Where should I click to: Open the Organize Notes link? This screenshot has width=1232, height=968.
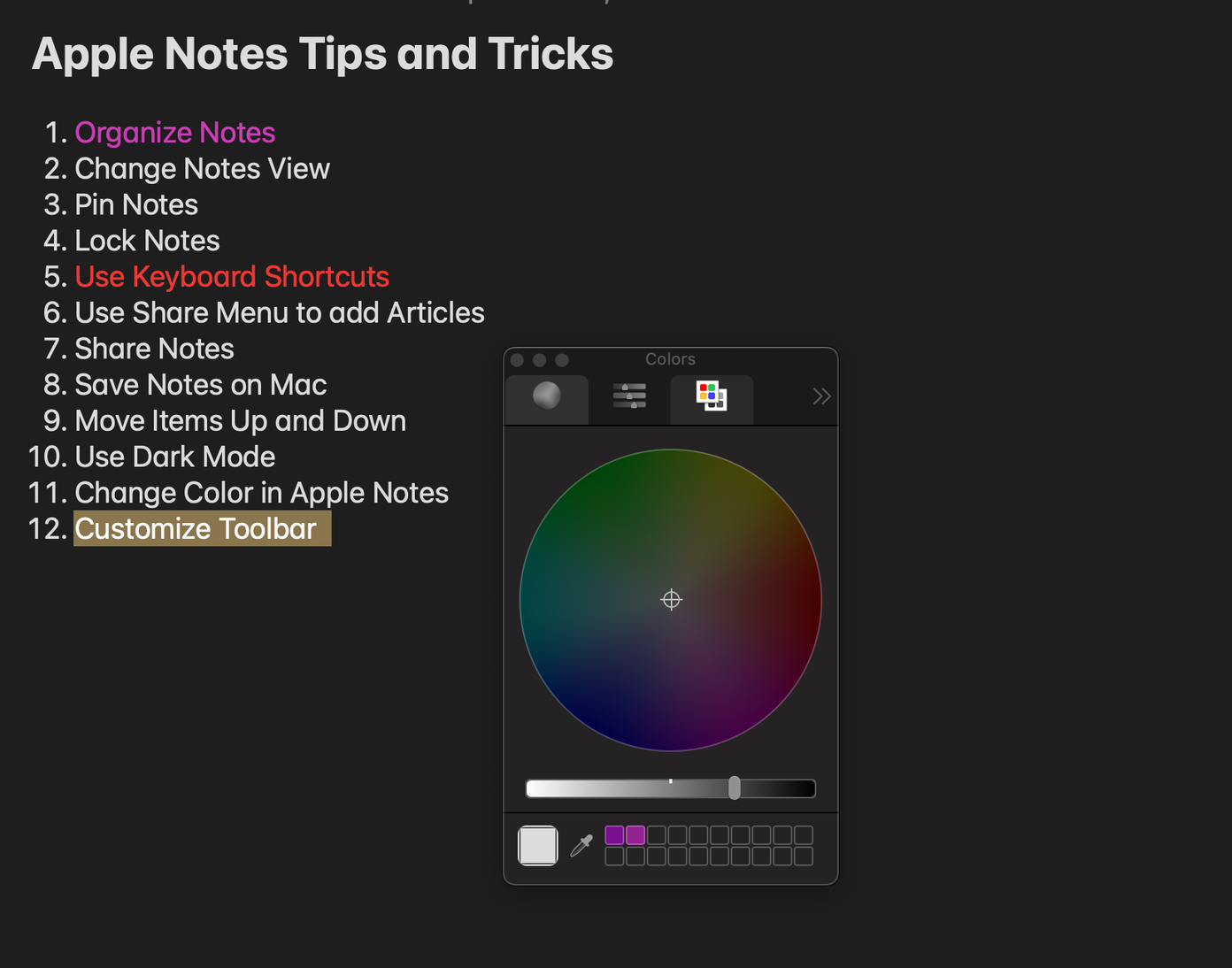click(x=175, y=133)
